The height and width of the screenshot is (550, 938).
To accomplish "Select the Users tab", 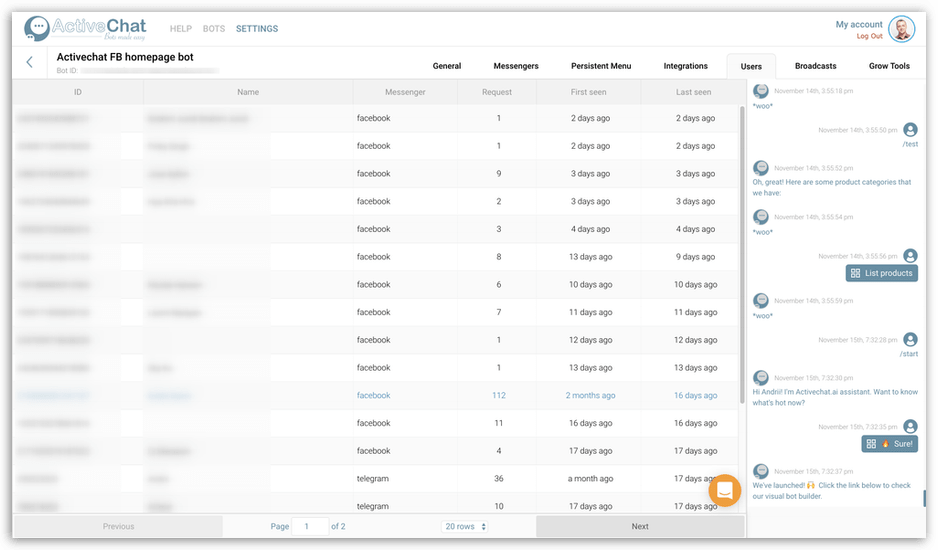I will (x=751, y=66).
